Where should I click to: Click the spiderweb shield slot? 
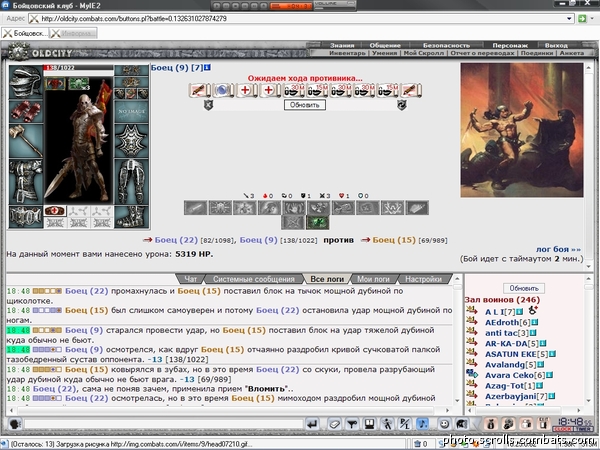coord(131,140)
